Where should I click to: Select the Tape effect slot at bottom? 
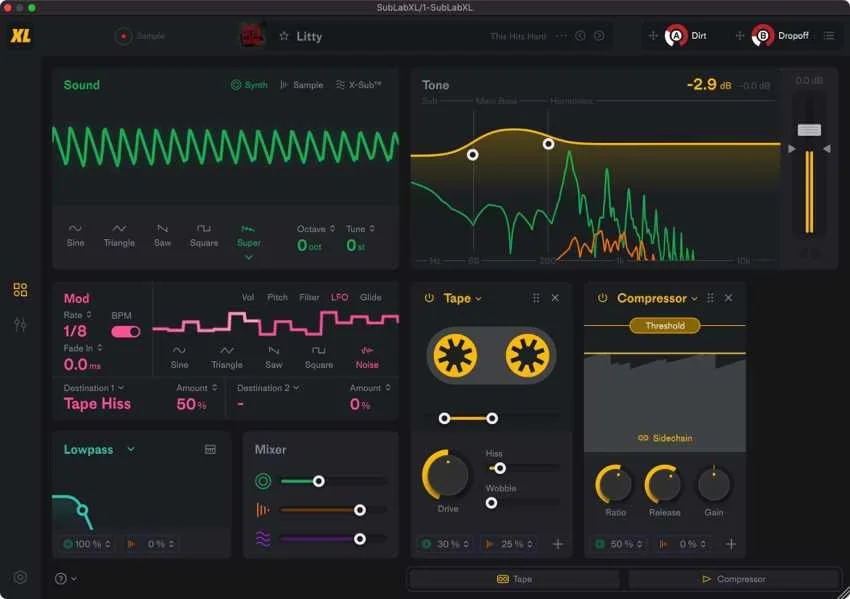[x=514, y=579]
